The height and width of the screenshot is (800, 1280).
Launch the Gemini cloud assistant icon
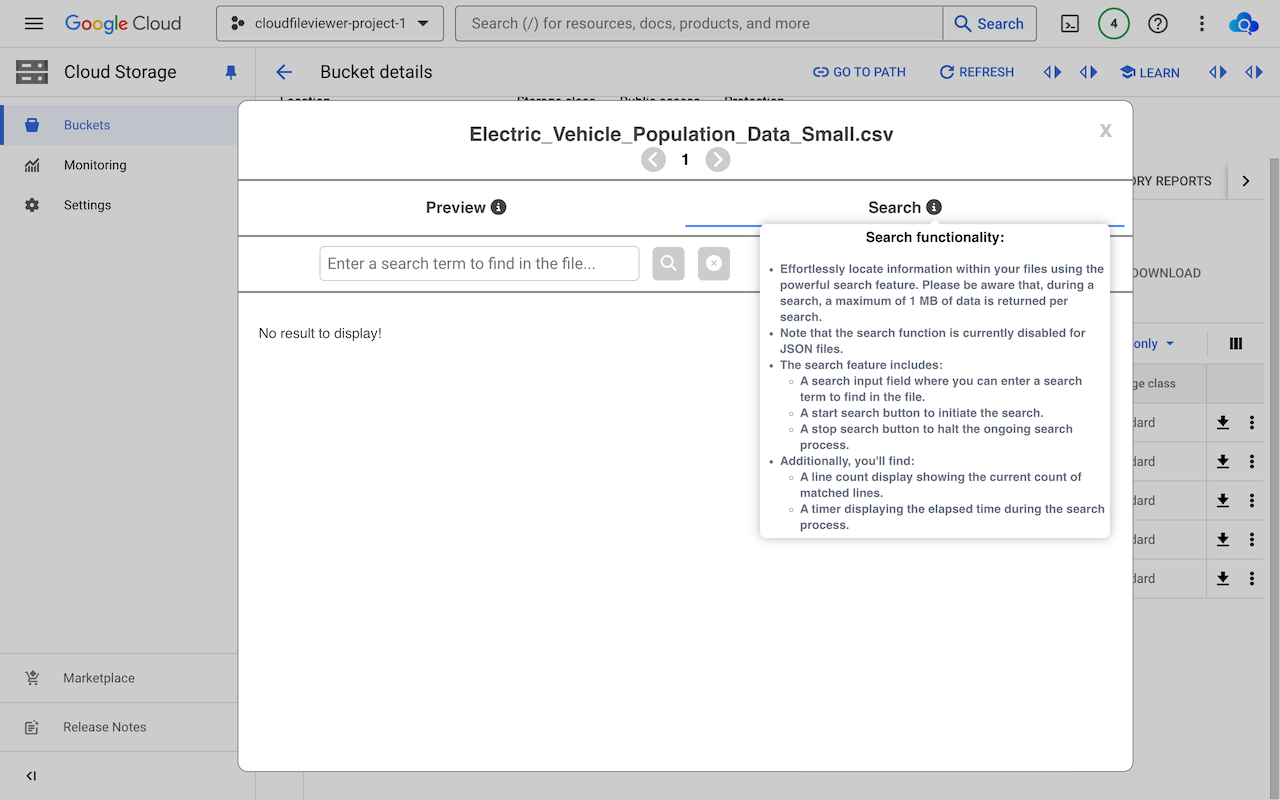point(1244,23)
